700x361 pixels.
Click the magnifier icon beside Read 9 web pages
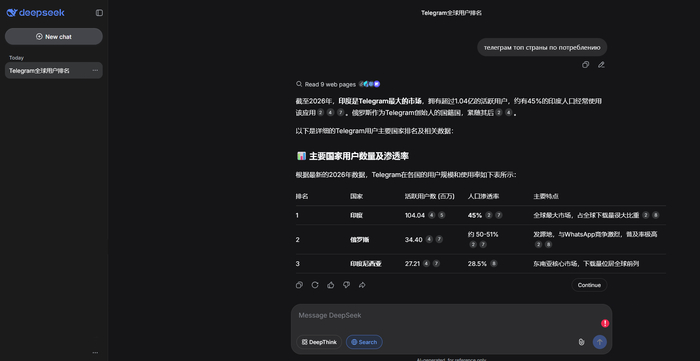[x=299, y=84]
